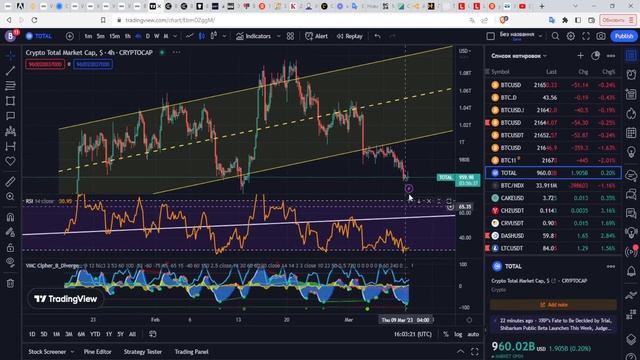Open the layout setup square icon
The width and height of the screenshot is (640, 360).
[x=491, y=36]
